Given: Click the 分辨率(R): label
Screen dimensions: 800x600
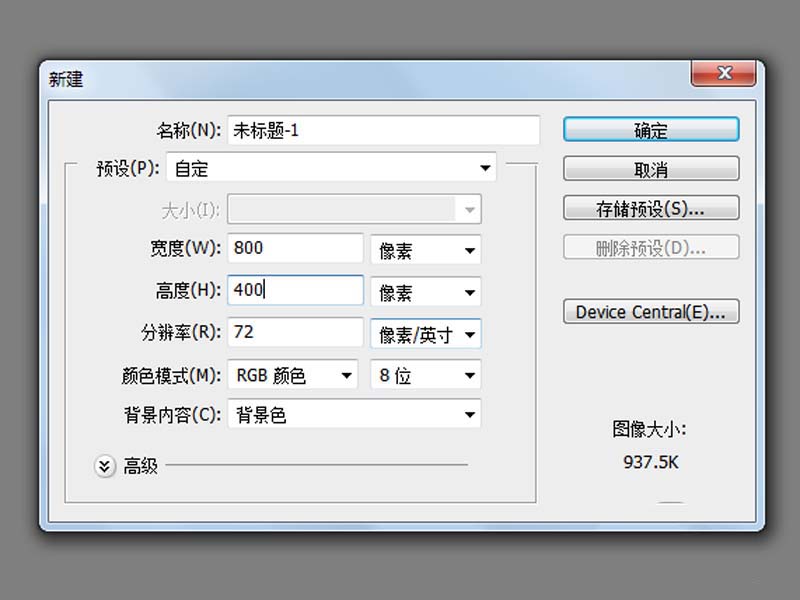Looking at the screenshot, I should coord(181,332).
